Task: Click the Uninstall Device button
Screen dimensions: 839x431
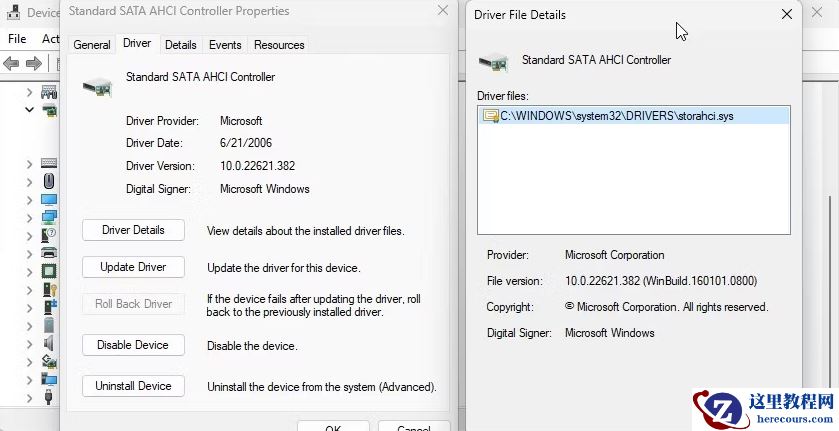Action: tap(133, 386)
